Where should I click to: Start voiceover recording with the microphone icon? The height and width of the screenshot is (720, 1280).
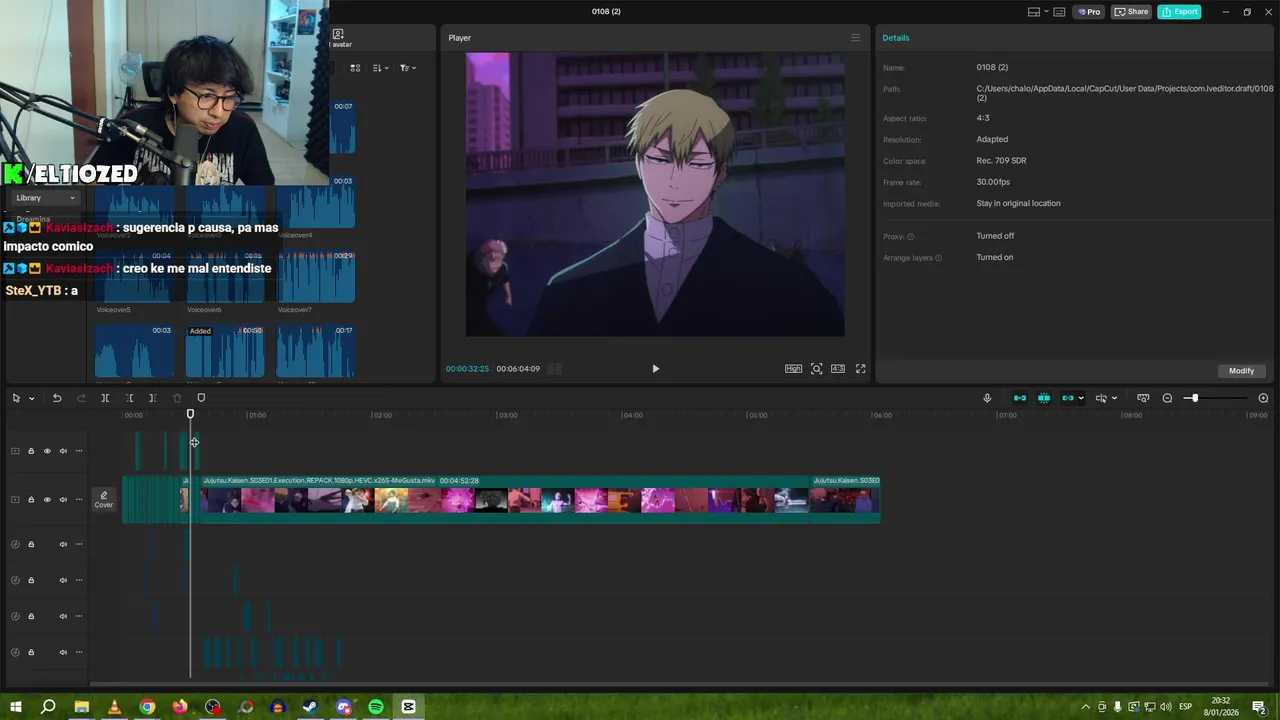click(x=987, y=398)
